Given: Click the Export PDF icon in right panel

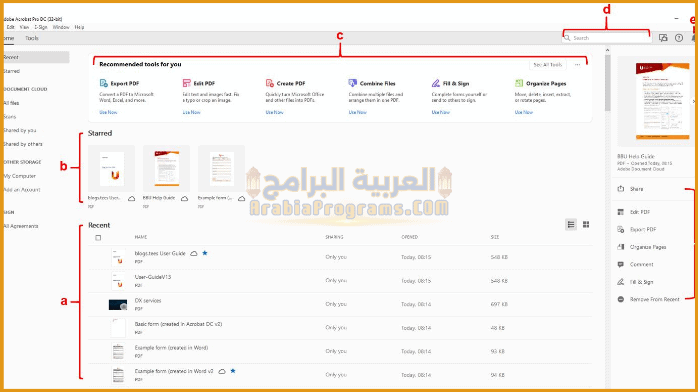Looking at the screenshot, I should click(x=621, y=229).
